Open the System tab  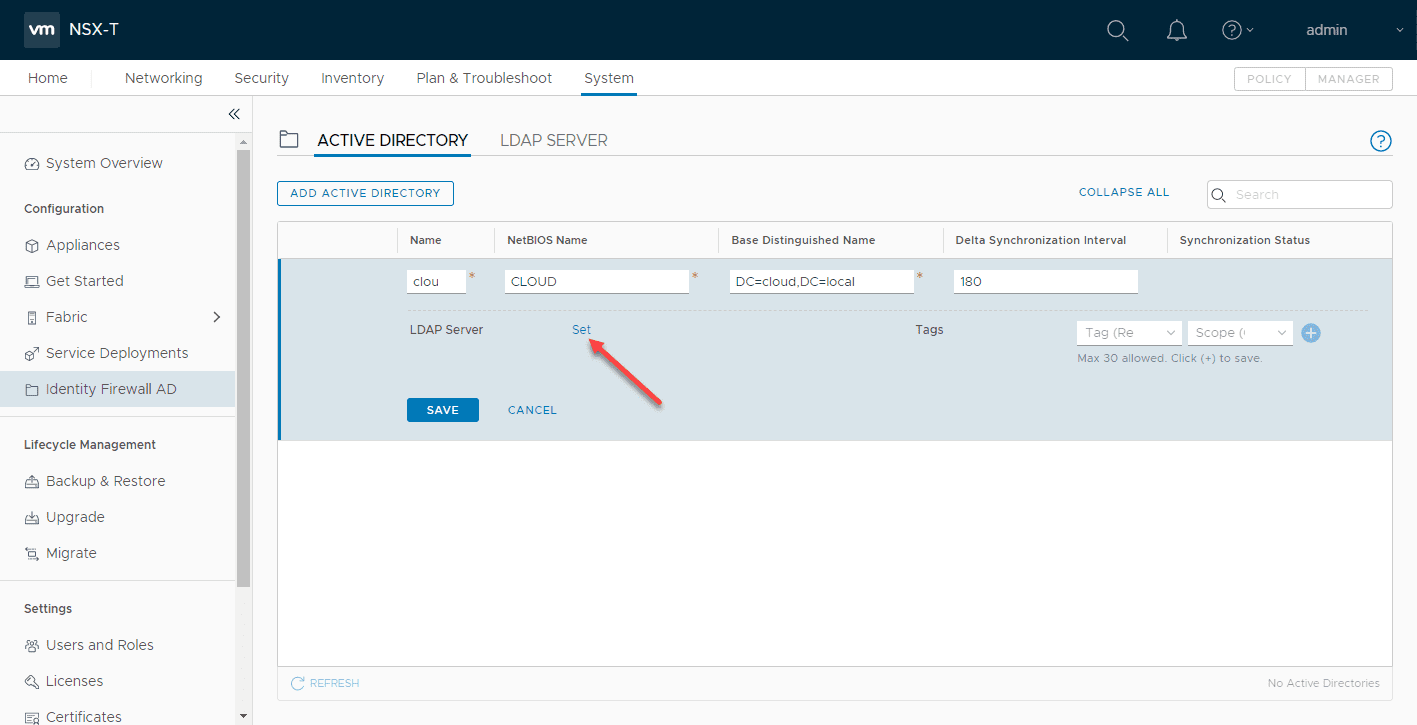(x=608, y=78)
